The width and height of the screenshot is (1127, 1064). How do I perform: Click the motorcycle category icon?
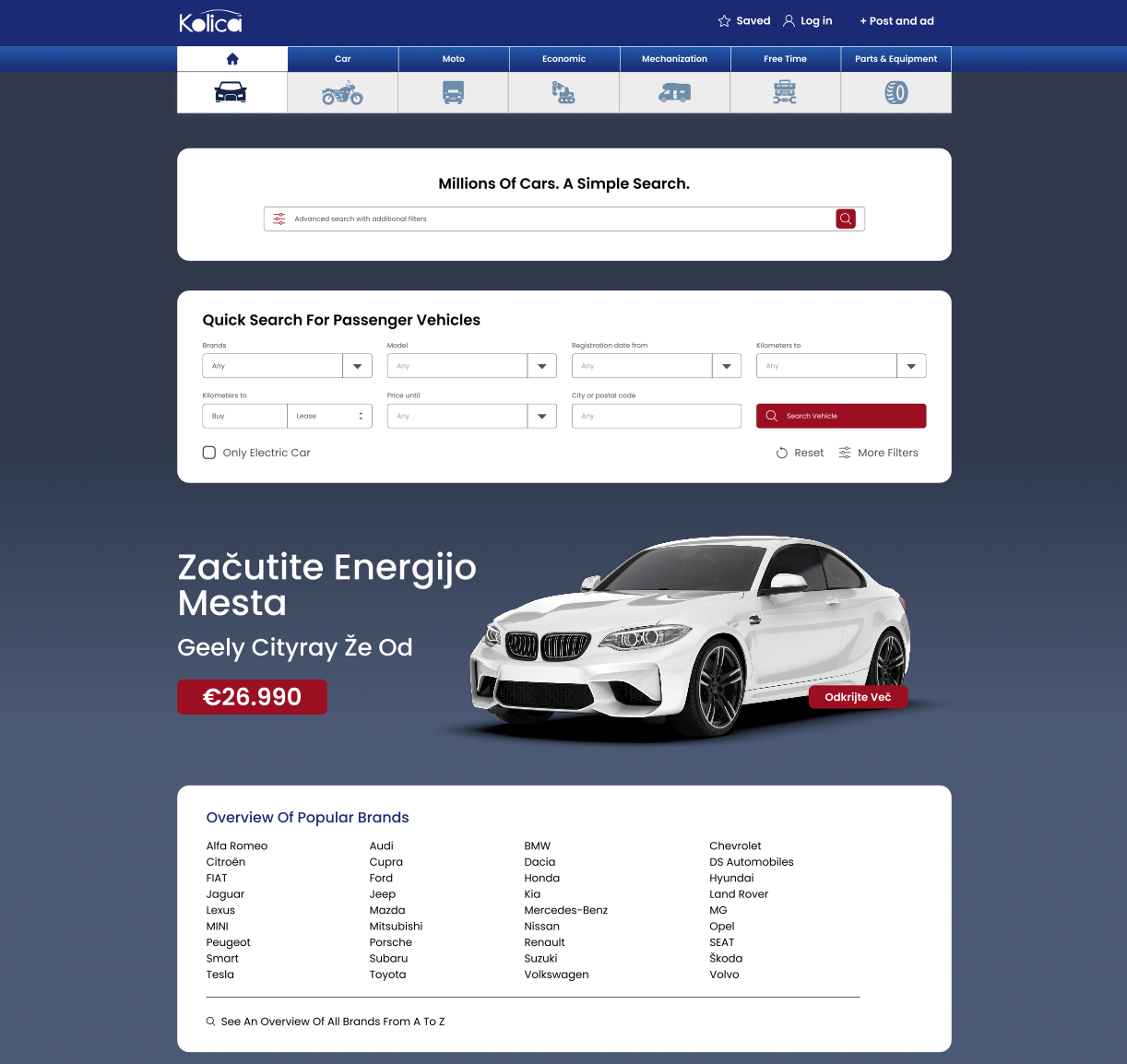pos(342,93)
